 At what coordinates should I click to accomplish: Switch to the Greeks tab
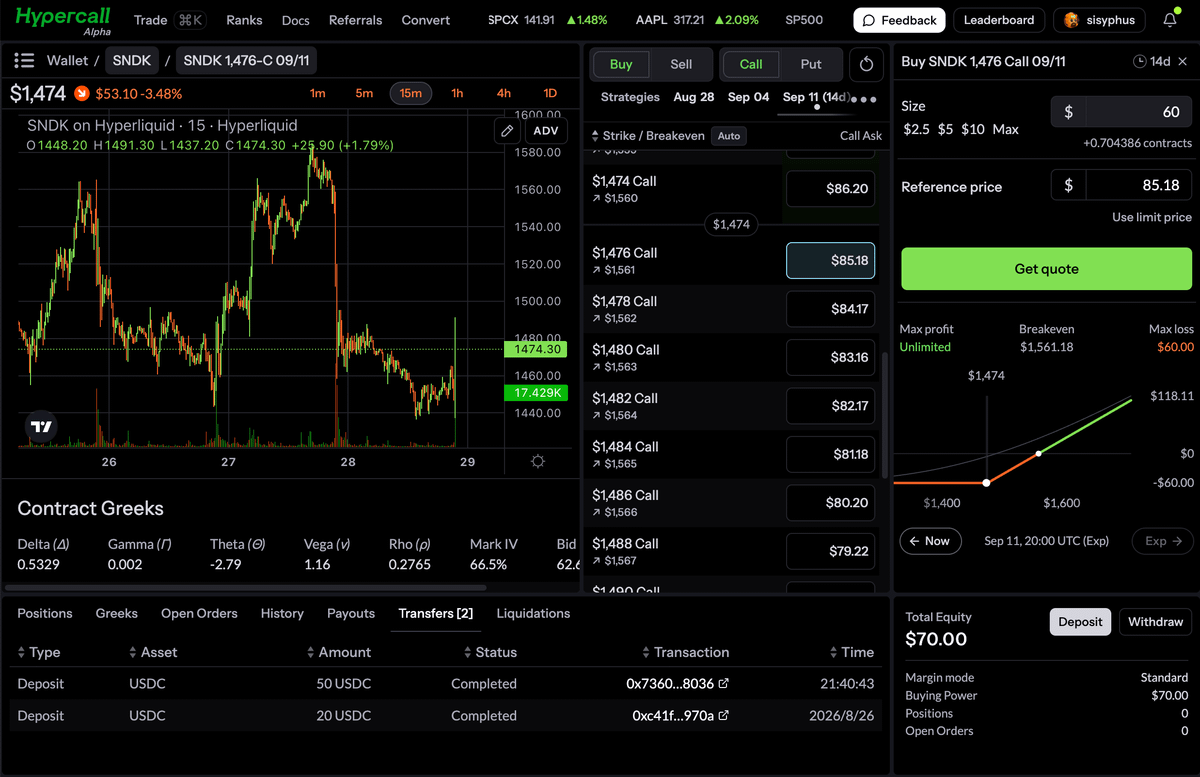coord(117,613)
